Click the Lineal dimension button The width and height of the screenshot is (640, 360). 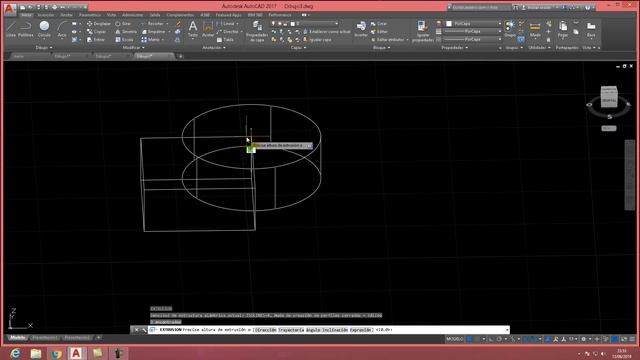tap(228, 24)
